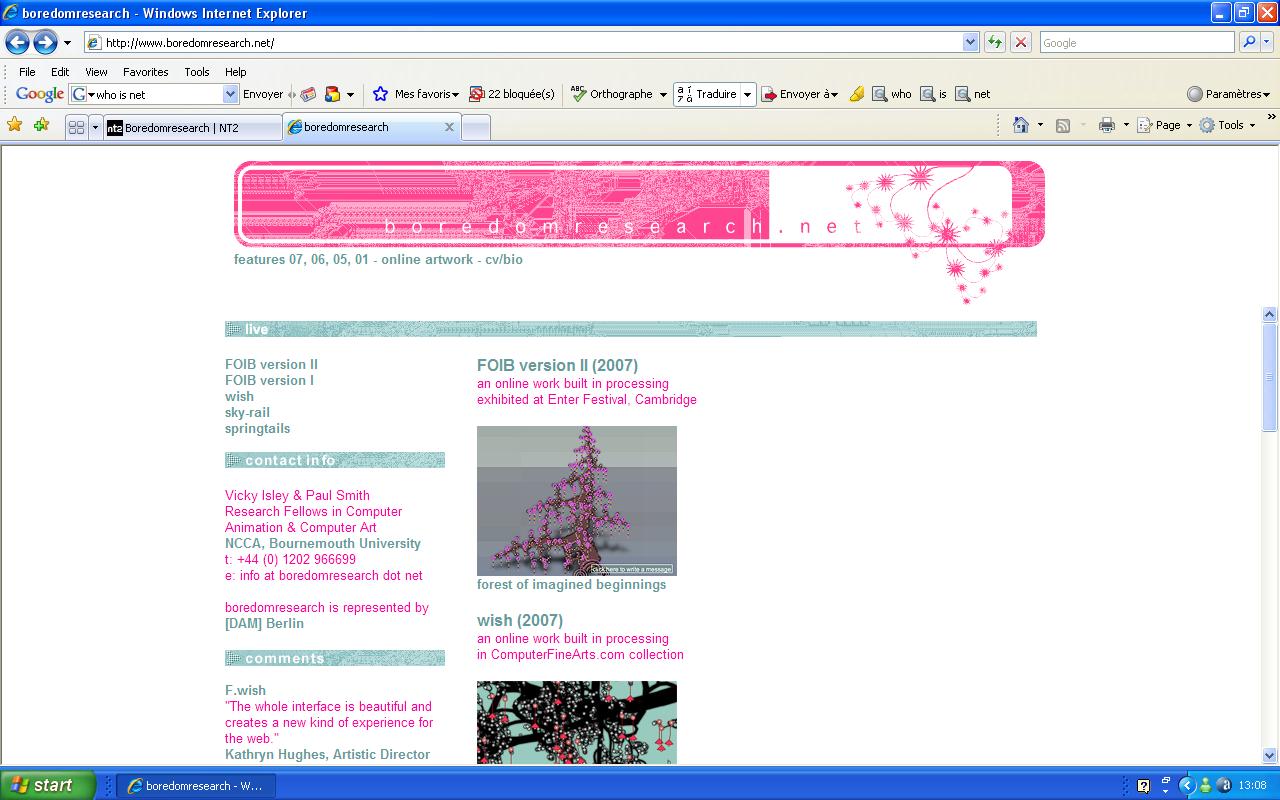Click the help balloon icon in the taskbar

click(x=1144, y=786)
